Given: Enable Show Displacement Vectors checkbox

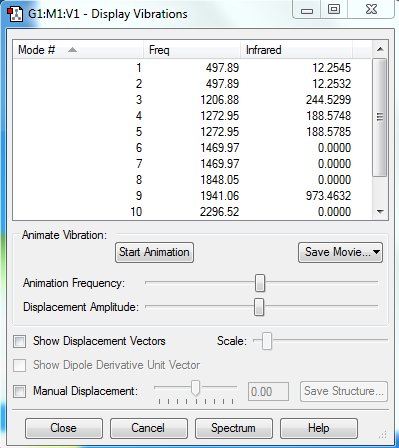Looking at the screenshot, I should [19, 342].
